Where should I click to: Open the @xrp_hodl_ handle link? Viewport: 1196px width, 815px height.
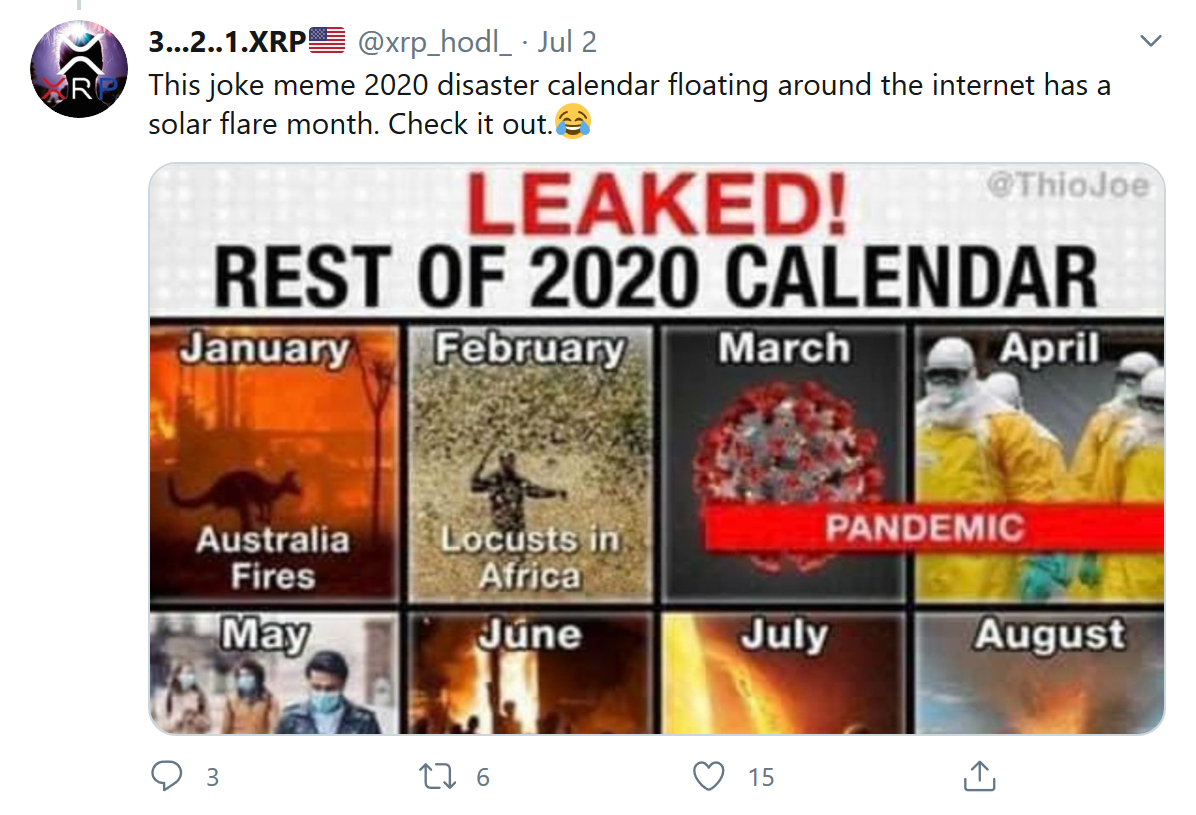click(x=435, y=42)
